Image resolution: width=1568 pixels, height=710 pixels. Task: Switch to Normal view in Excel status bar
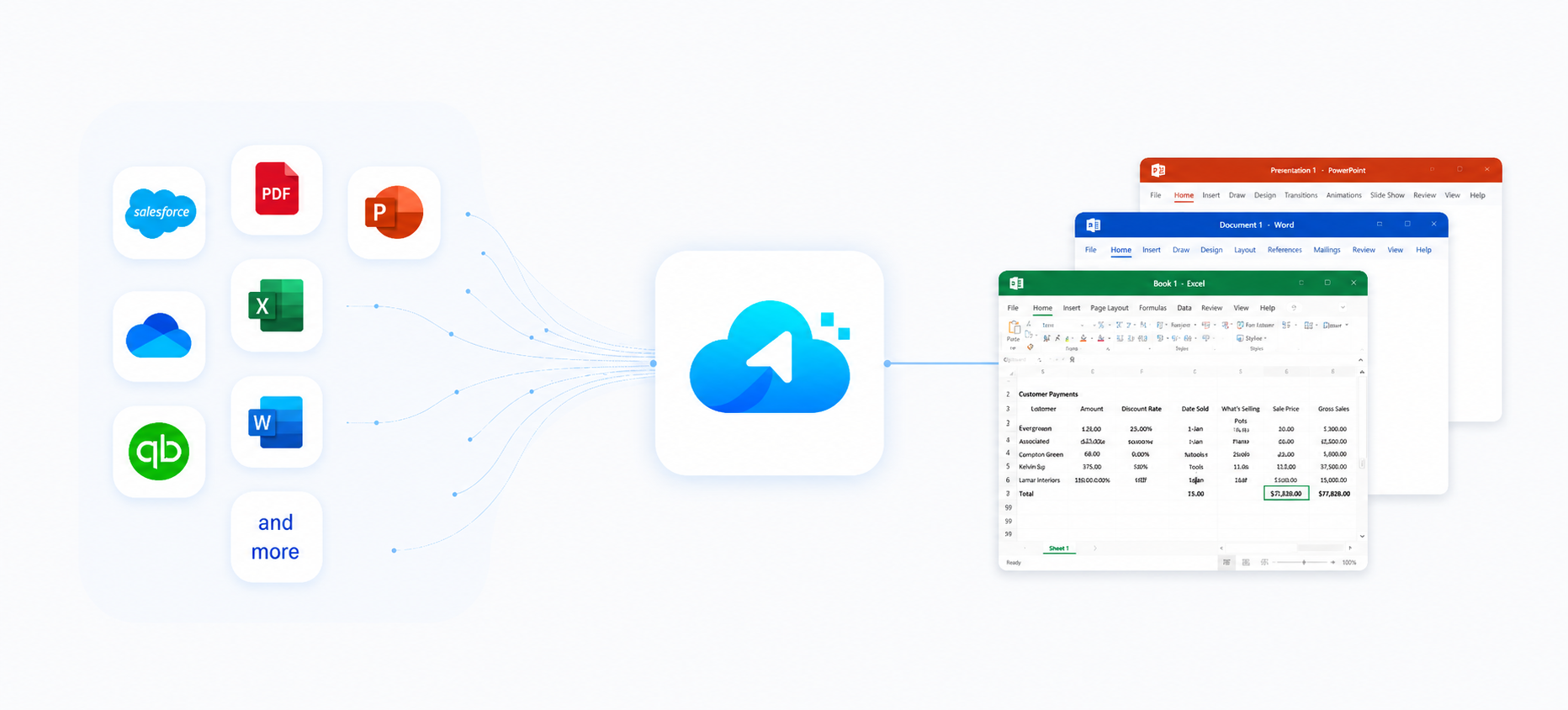(1226, 562)
